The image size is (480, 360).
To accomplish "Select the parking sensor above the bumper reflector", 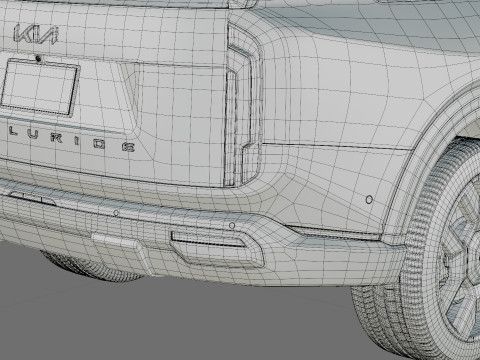I will tap(232, 226).
